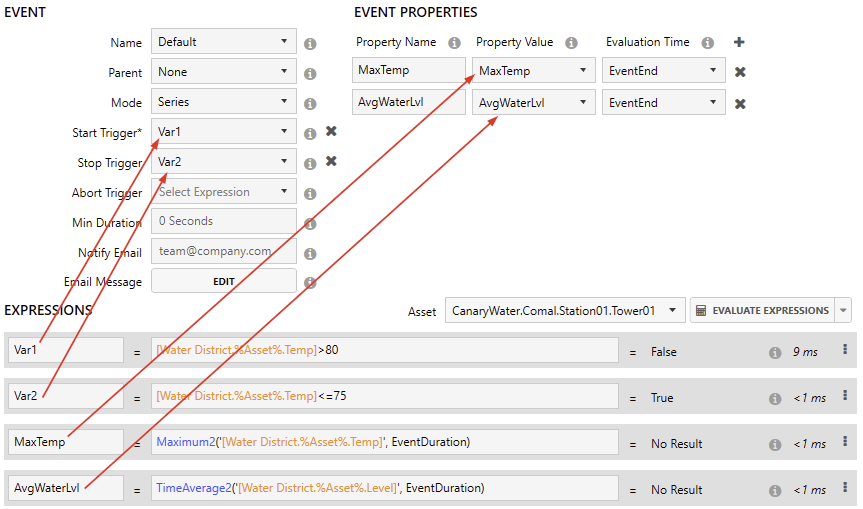This screenshot has height=509, width=863.
Task: Delete the AvgWaterLvl property row
Action: 740,103
